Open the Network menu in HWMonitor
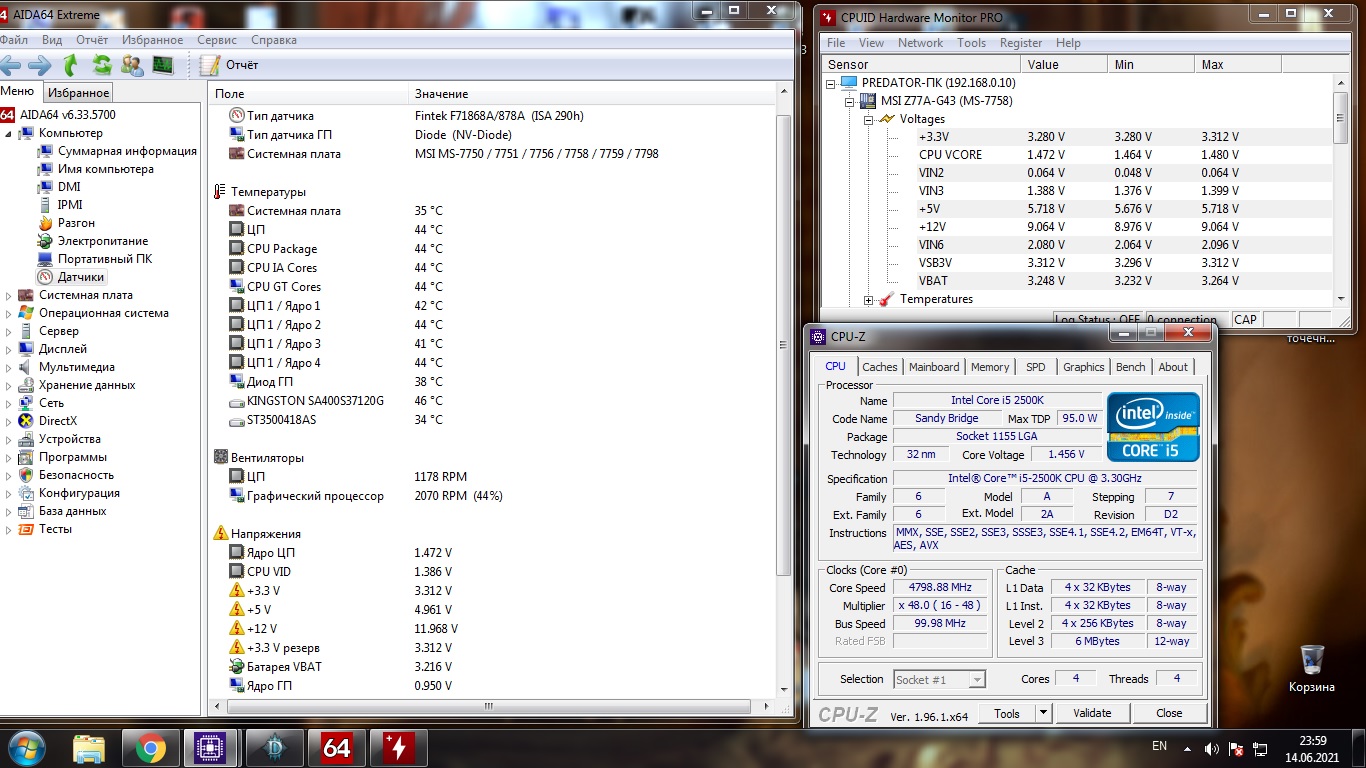 pos(920,43)
